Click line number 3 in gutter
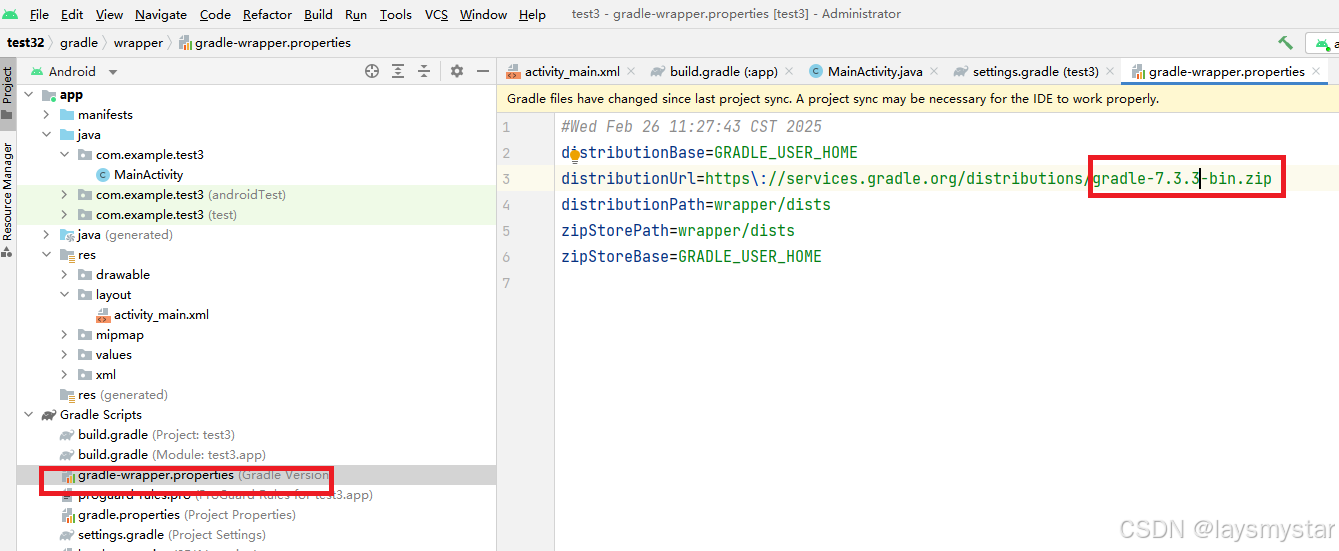 click(x=506, y=179)
